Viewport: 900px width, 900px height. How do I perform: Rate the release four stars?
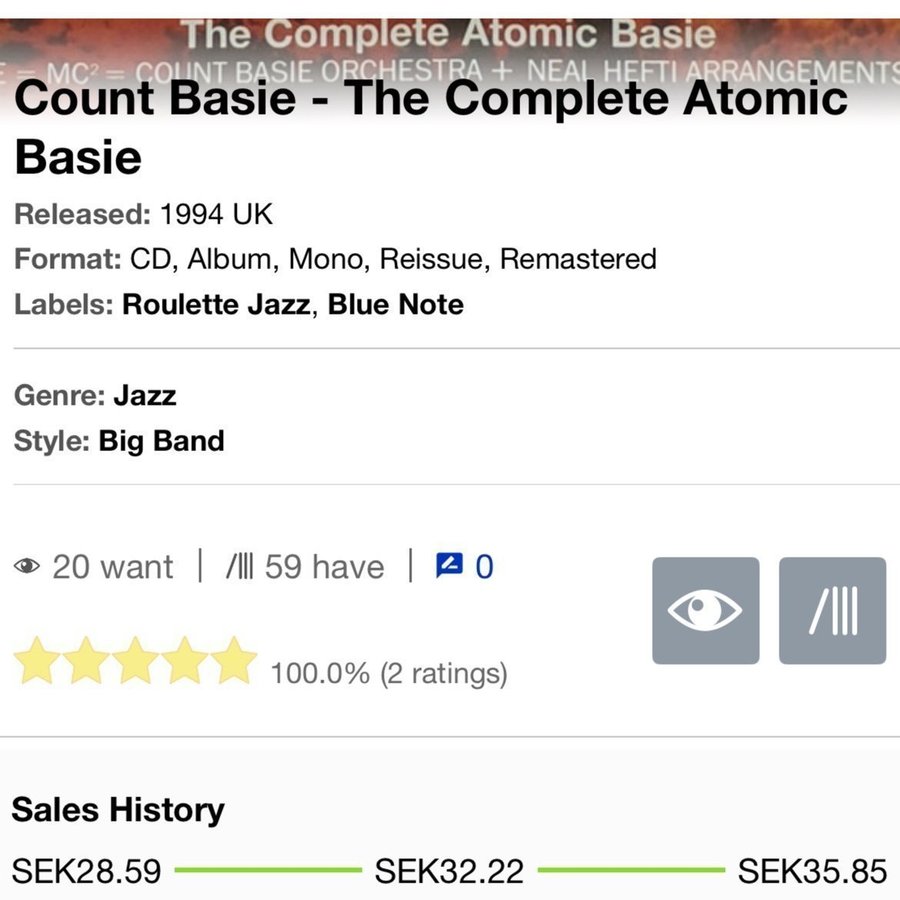[186, 661]
